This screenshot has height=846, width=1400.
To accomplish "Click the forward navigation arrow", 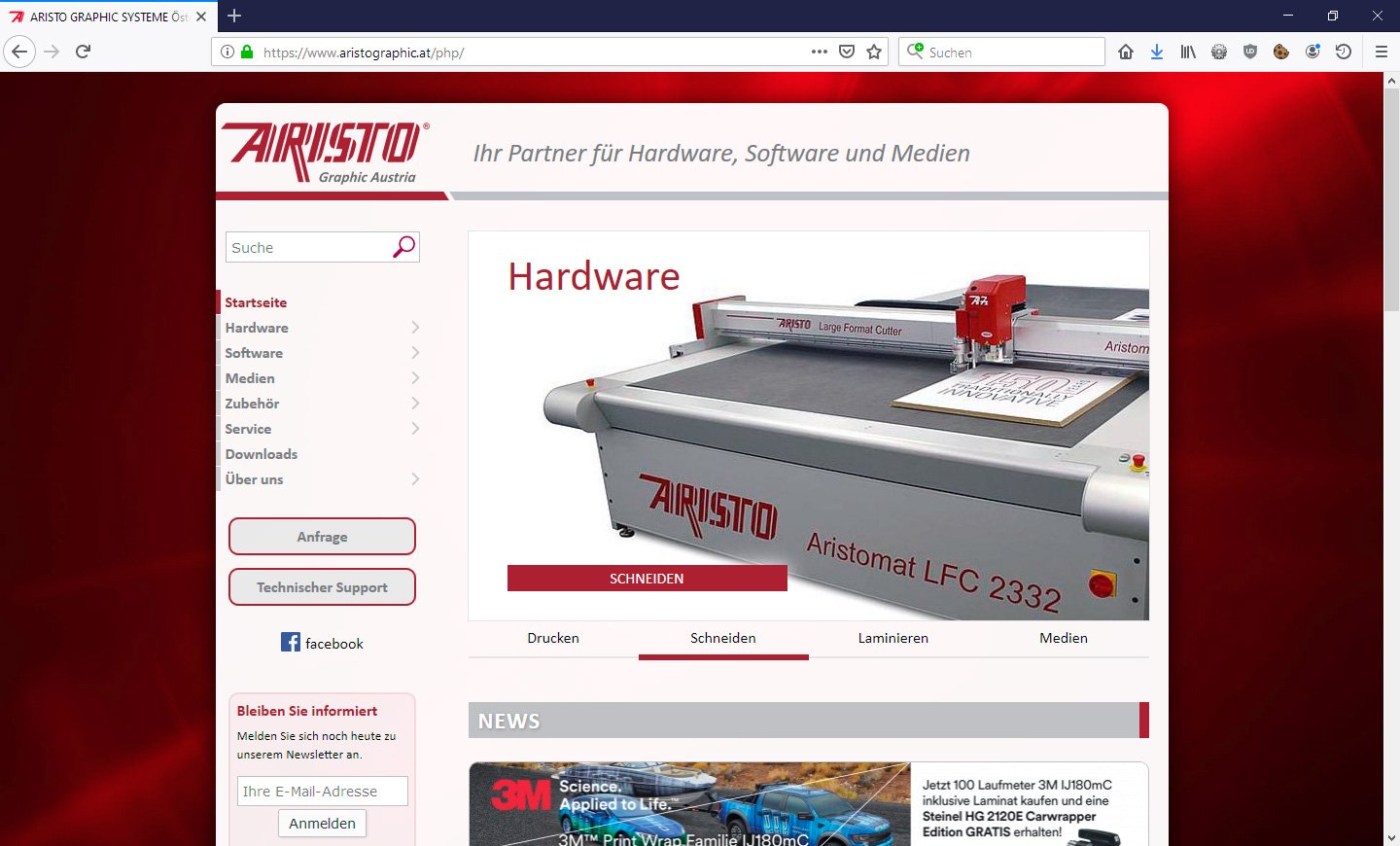I will 52,52.
